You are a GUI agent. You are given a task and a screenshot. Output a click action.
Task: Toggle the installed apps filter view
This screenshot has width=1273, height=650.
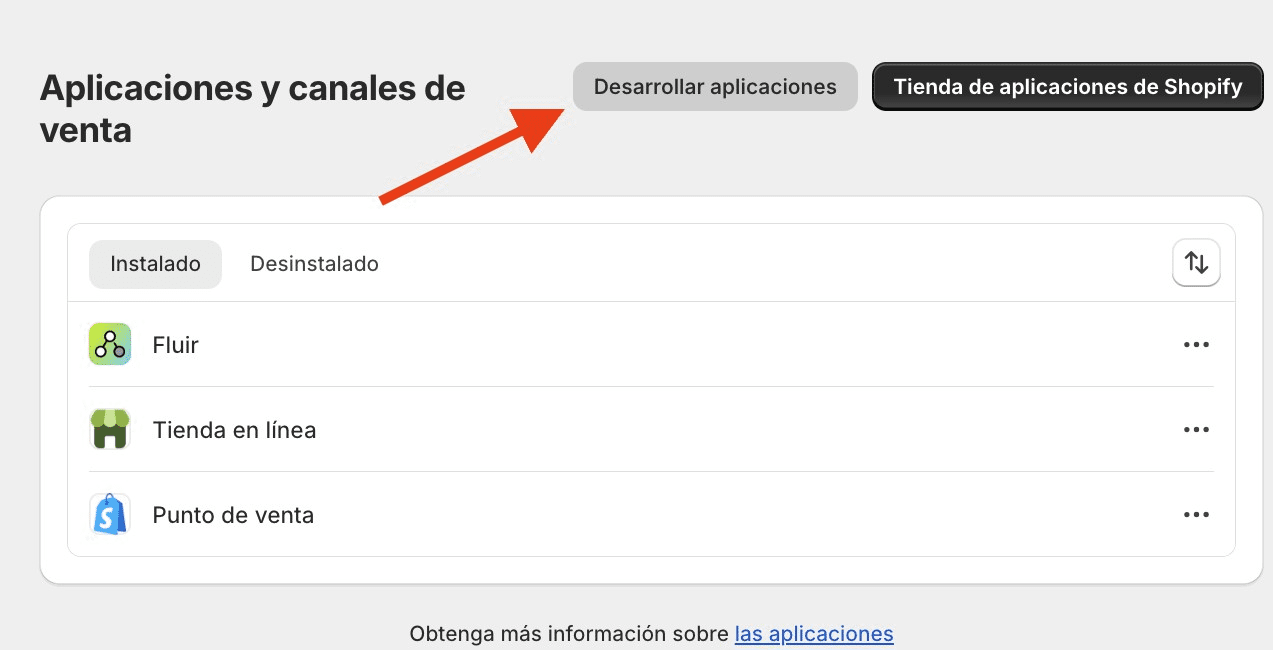tap(155, 263)
